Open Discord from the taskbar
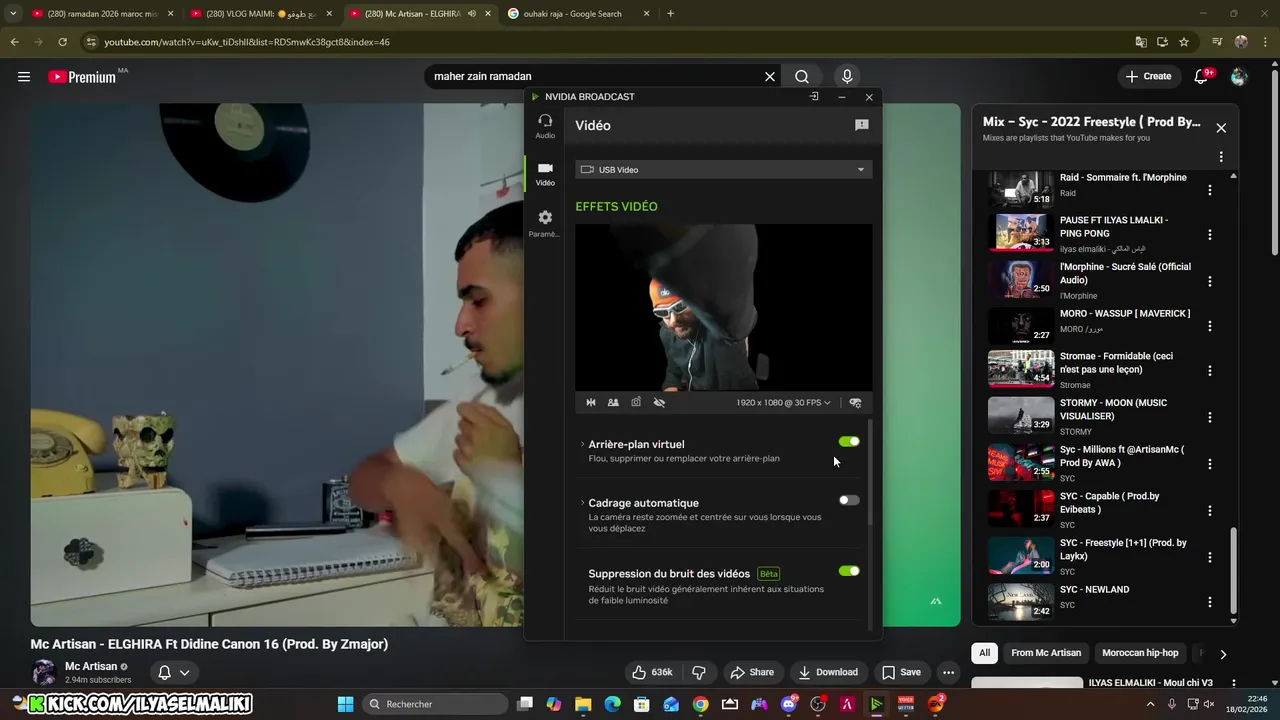The width and height of the screenshot is (1280, 720). point(789,704)
